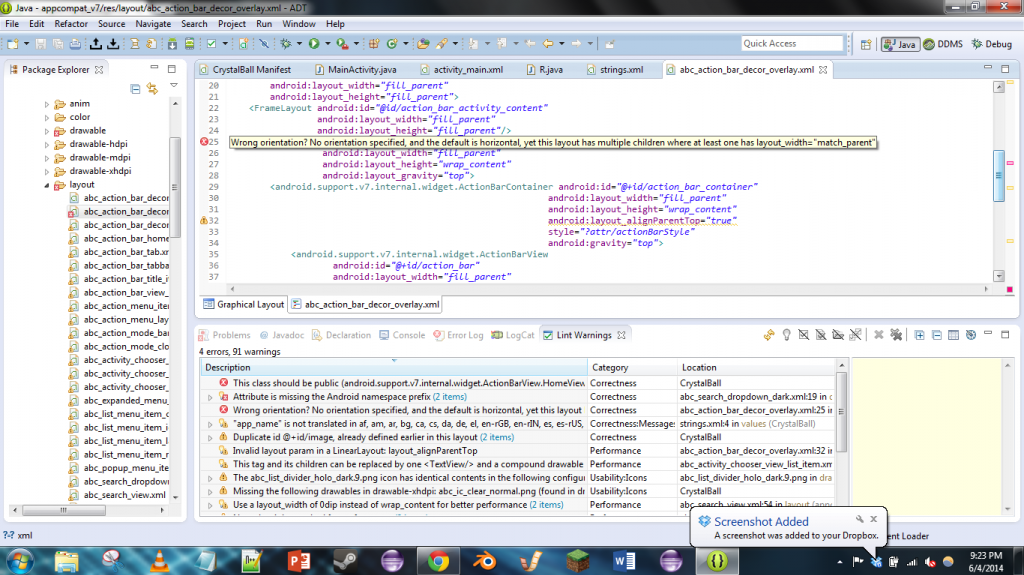1024x575 pixels.
Task: Open the Graphical Layout tab
Action: point(244,304)
